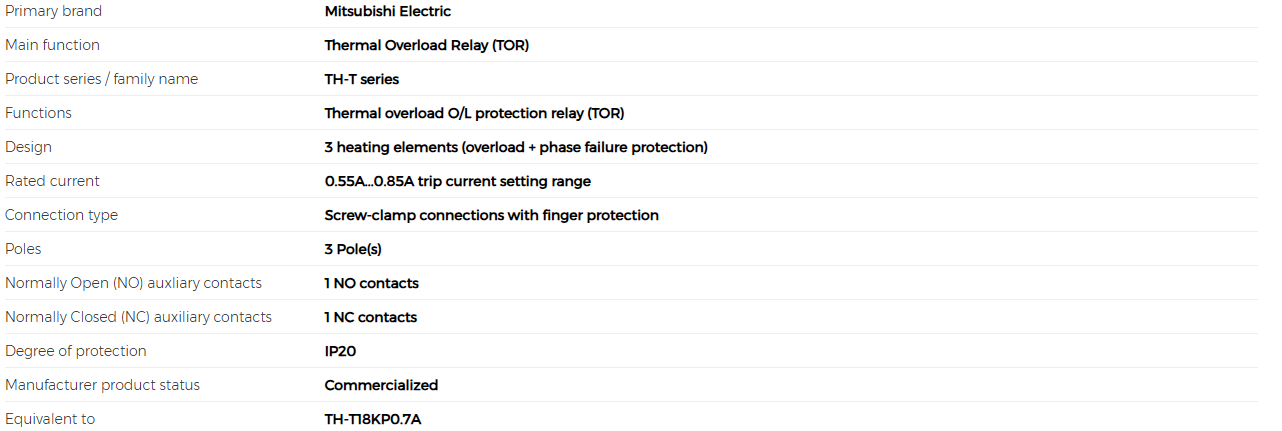The height and width of the screenshot is (431, 1282).
Task: Select the 3 Pole(s) value
Action: coord(353,249)
